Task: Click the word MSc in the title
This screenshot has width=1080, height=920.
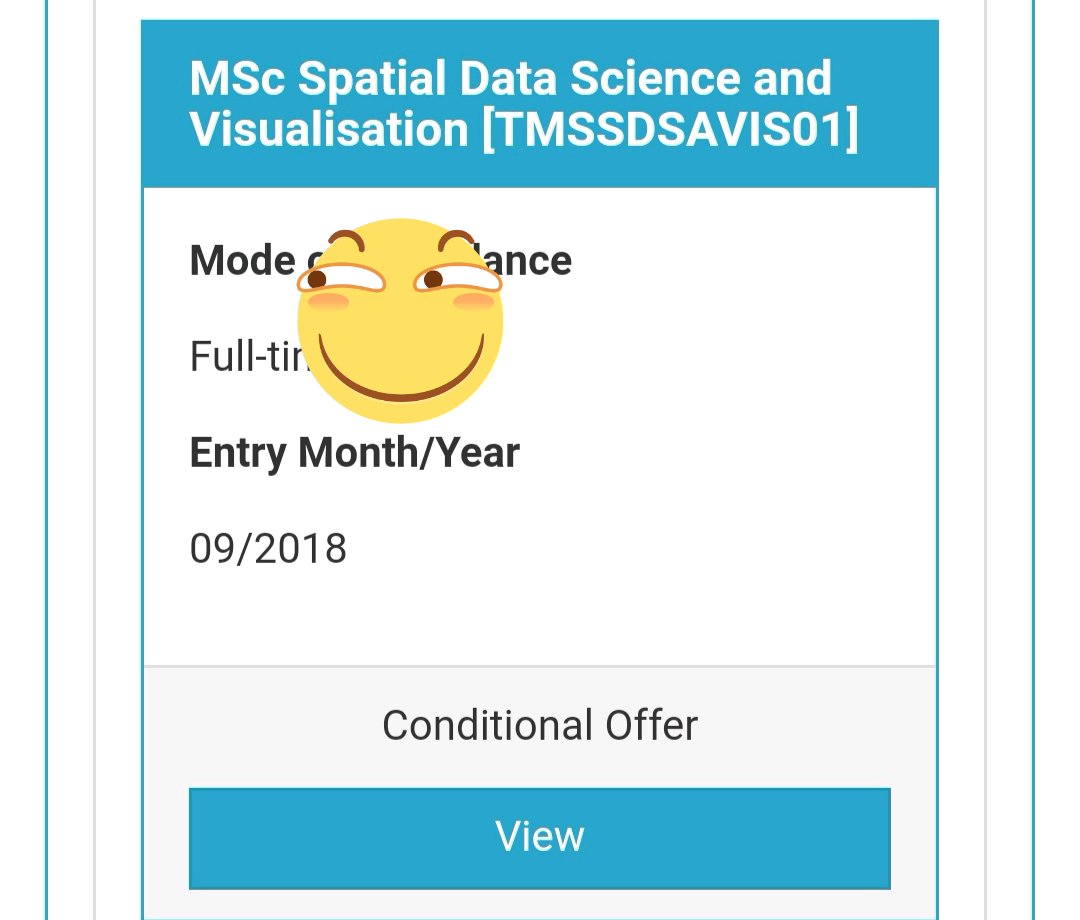Action: (237, 79)
